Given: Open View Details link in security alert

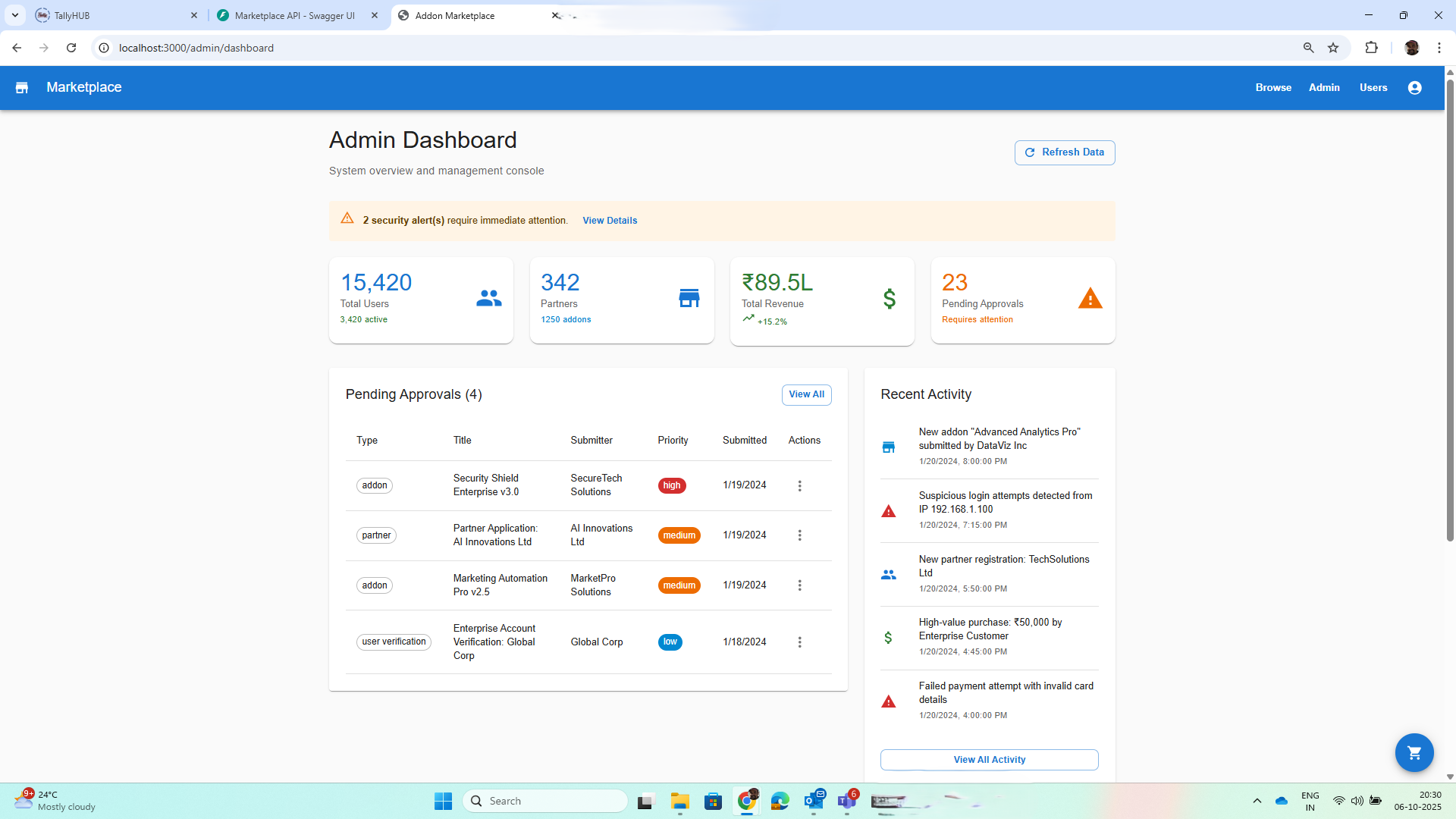Looking at the screenshot, I should 609,221.
